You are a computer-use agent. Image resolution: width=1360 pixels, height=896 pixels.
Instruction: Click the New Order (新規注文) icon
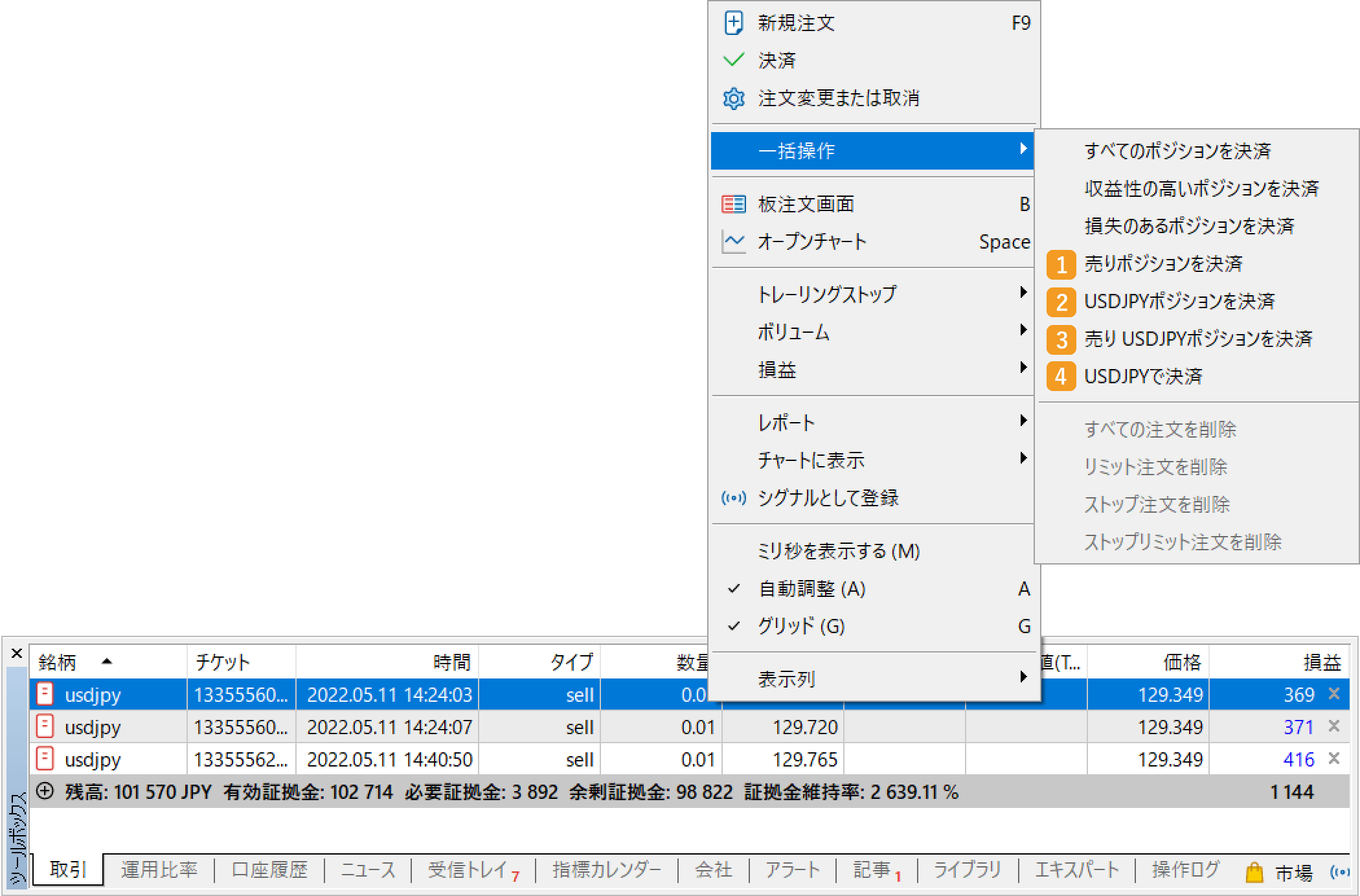[x=733, y=23]
